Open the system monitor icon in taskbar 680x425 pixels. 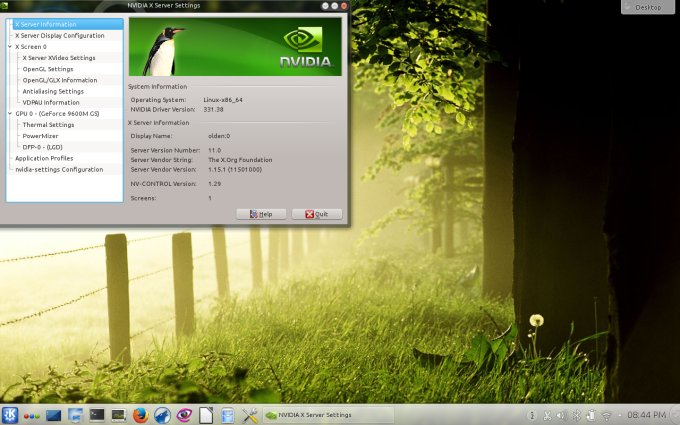point(118,415)
